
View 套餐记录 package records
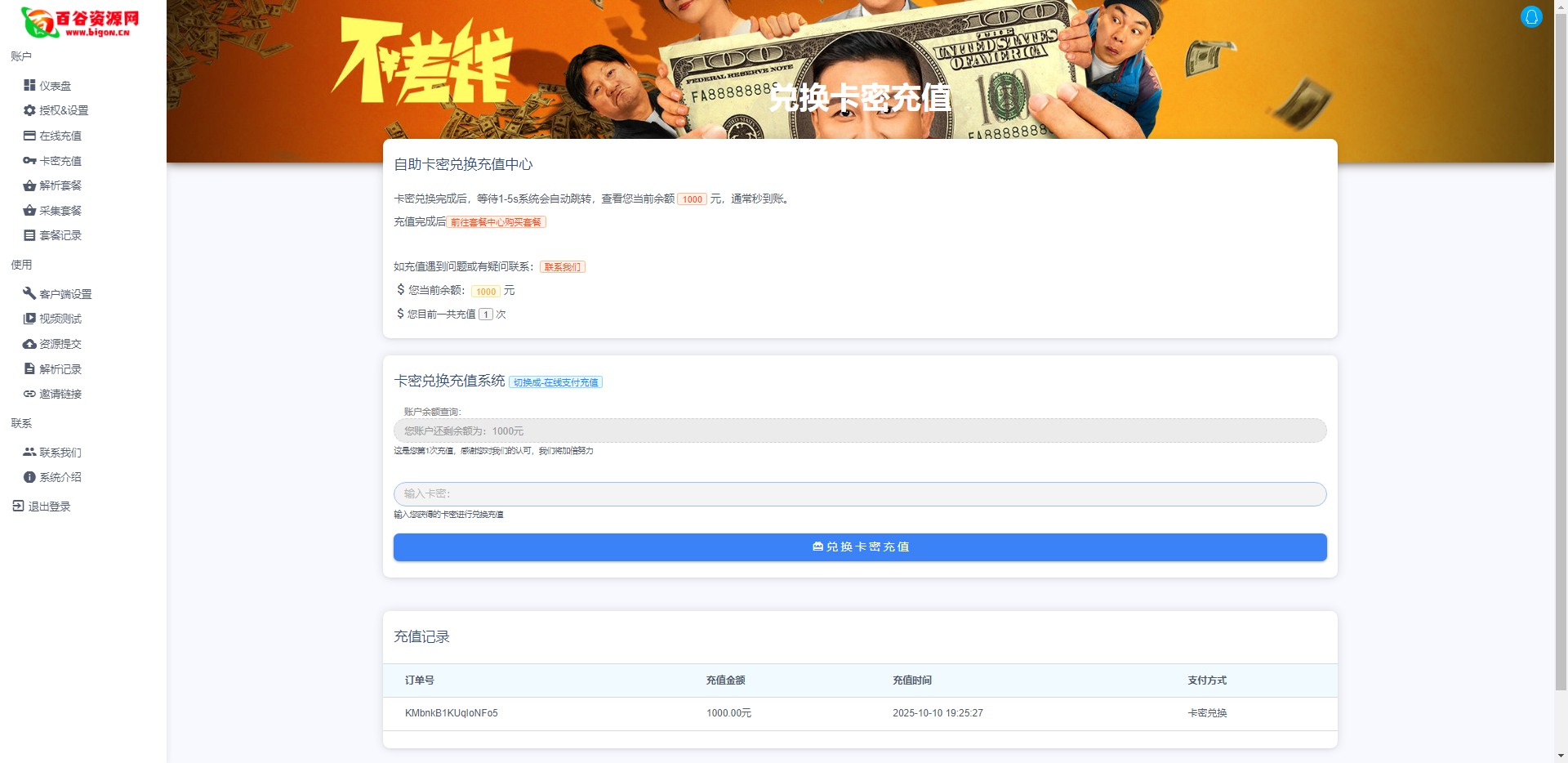coord(60,235)
